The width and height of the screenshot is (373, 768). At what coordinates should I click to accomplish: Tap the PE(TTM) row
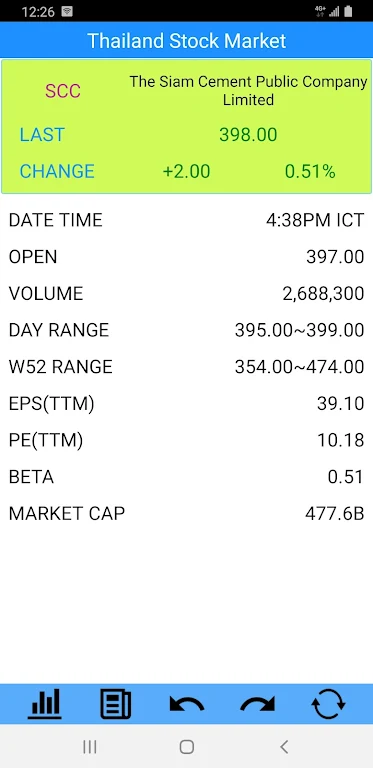coord(186,440)
